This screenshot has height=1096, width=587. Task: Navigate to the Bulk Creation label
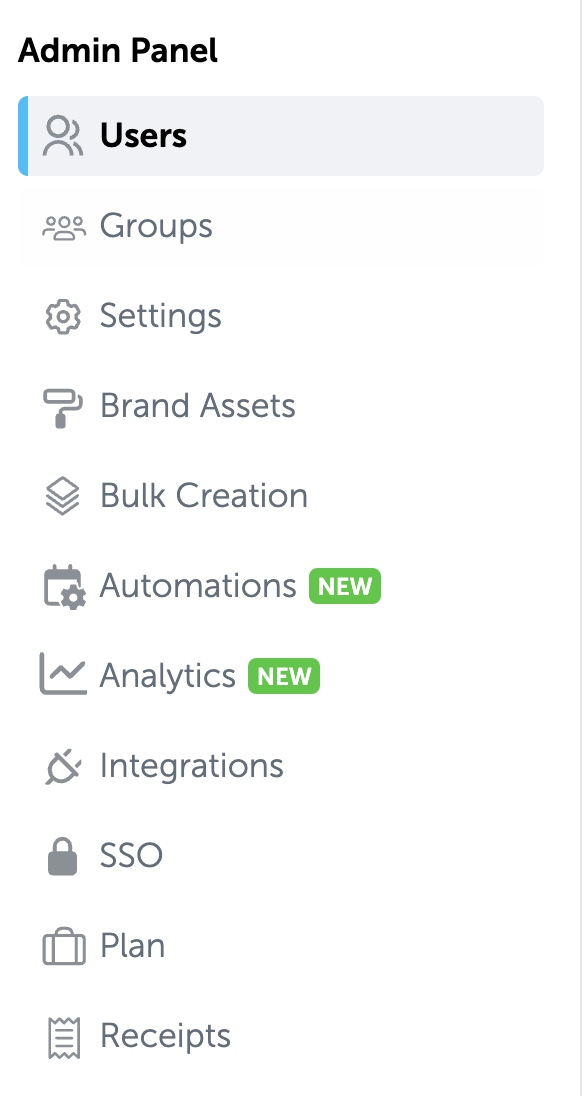(204, 496)
